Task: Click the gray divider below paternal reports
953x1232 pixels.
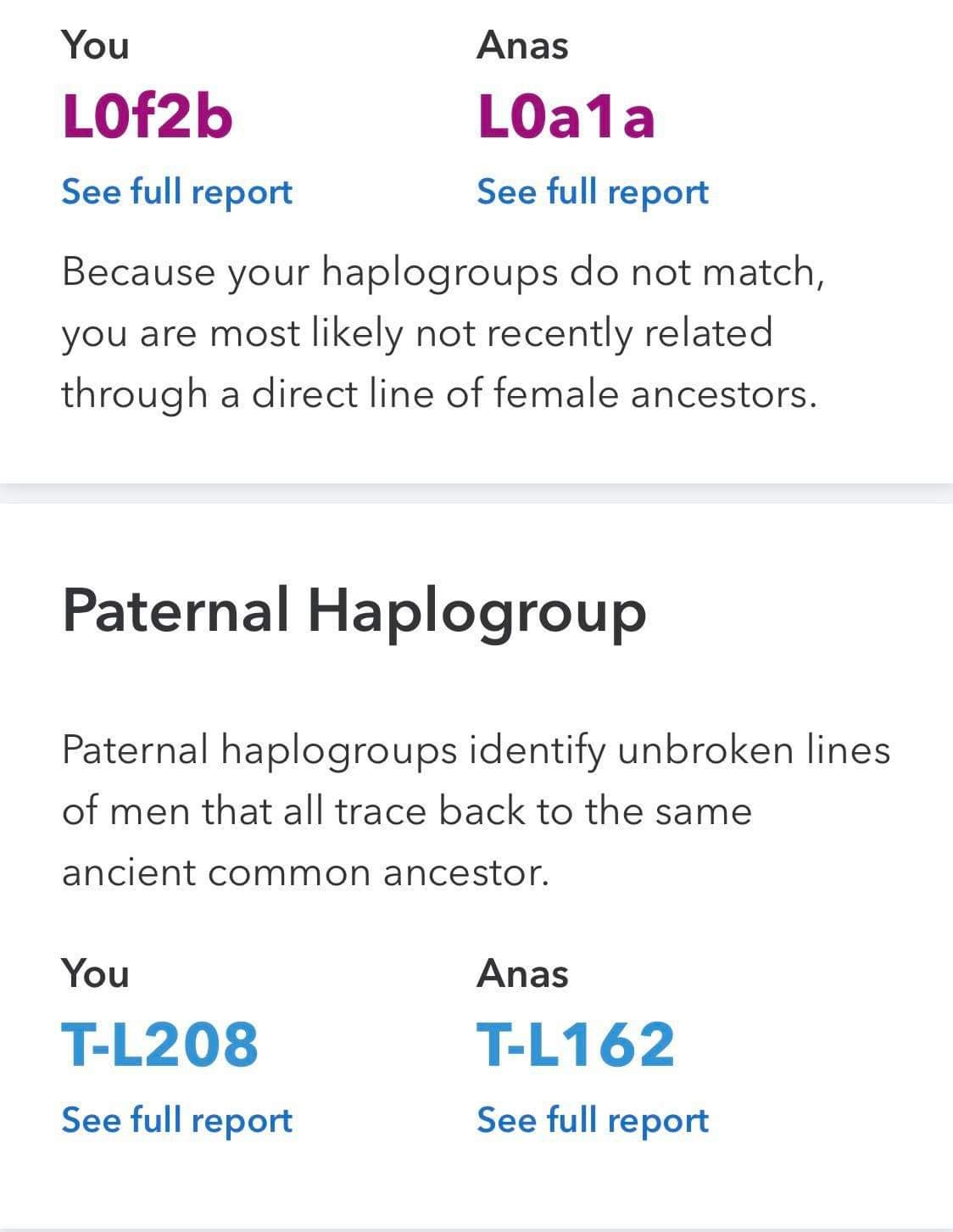Action: [x=476, y=1227]
